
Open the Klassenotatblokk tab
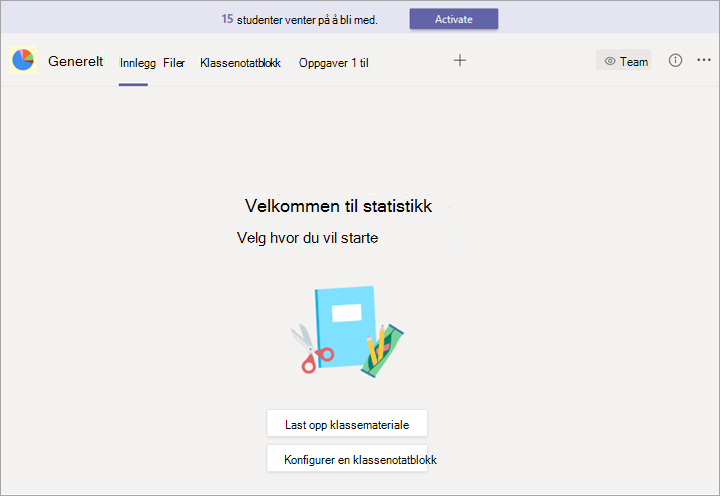pos(240,63)
